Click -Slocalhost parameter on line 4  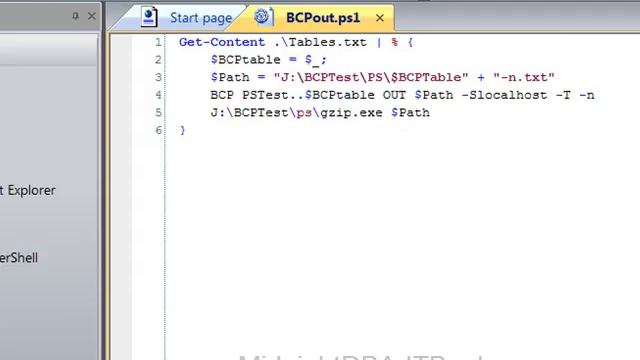(x=504, y=95)
